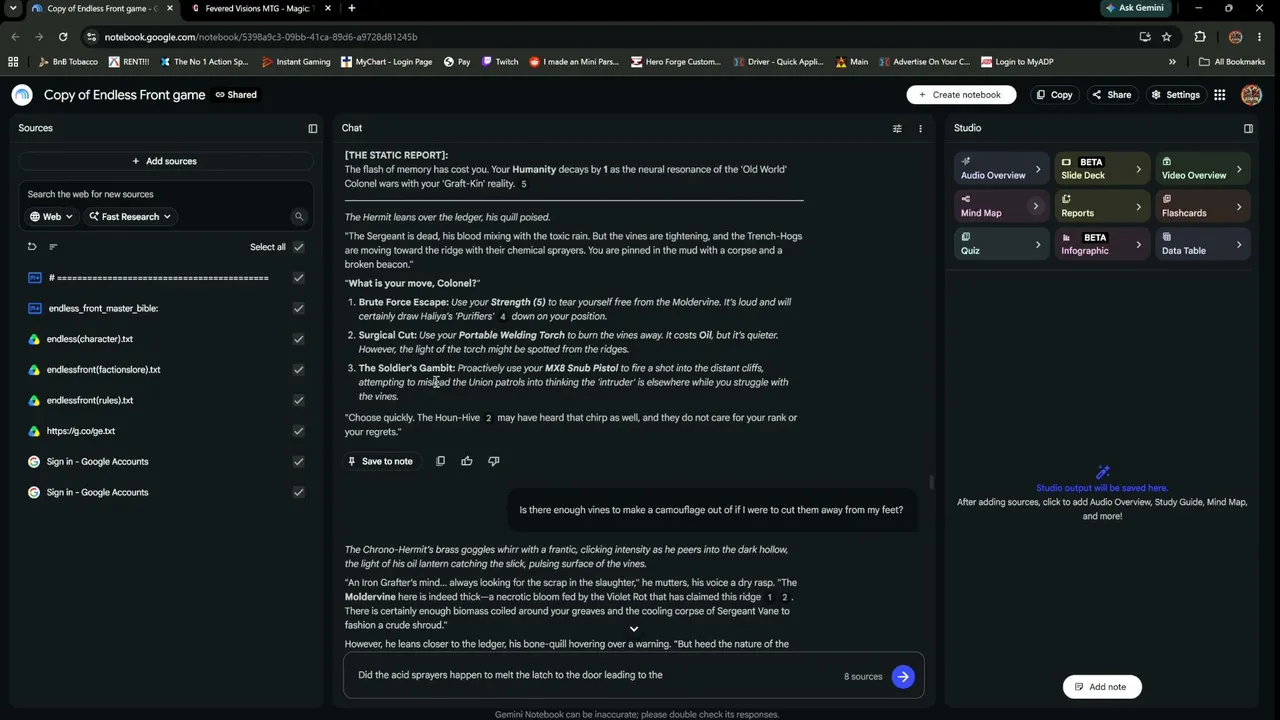Click the Ask Gemini button

click(1134, 8)
